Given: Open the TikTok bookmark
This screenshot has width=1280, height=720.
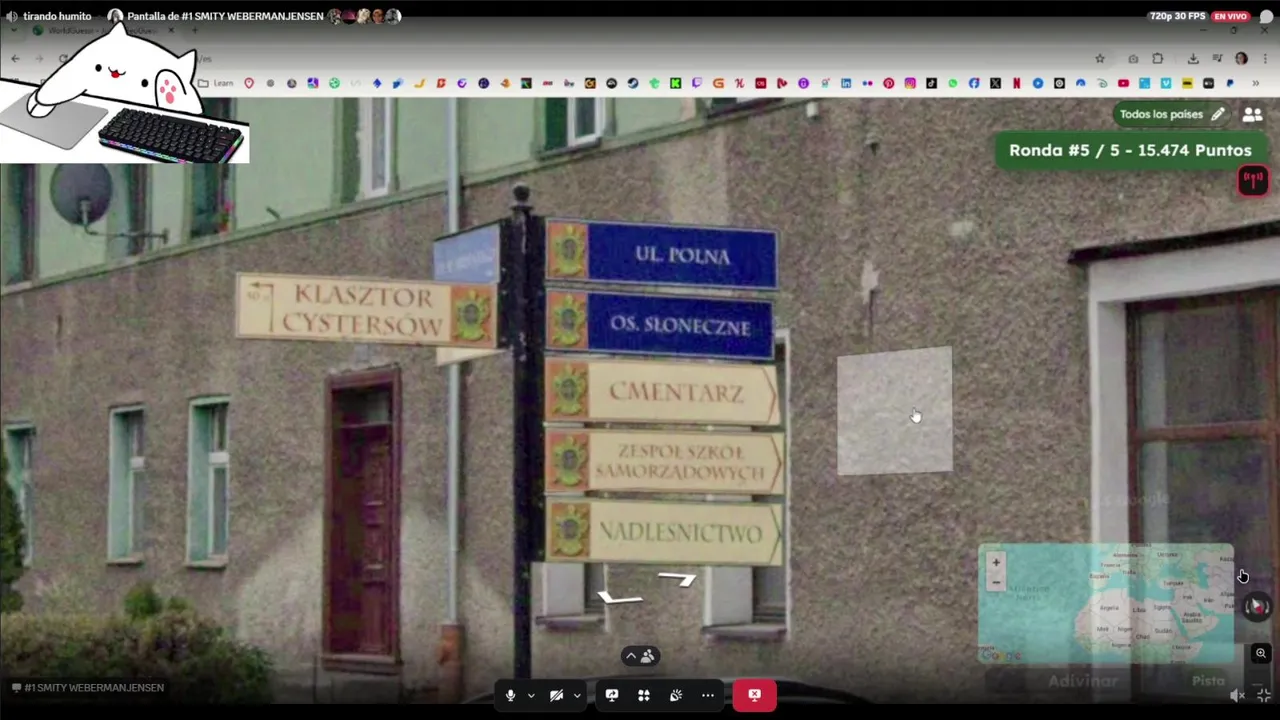Looking at the screenshot, I should [931, 83].
